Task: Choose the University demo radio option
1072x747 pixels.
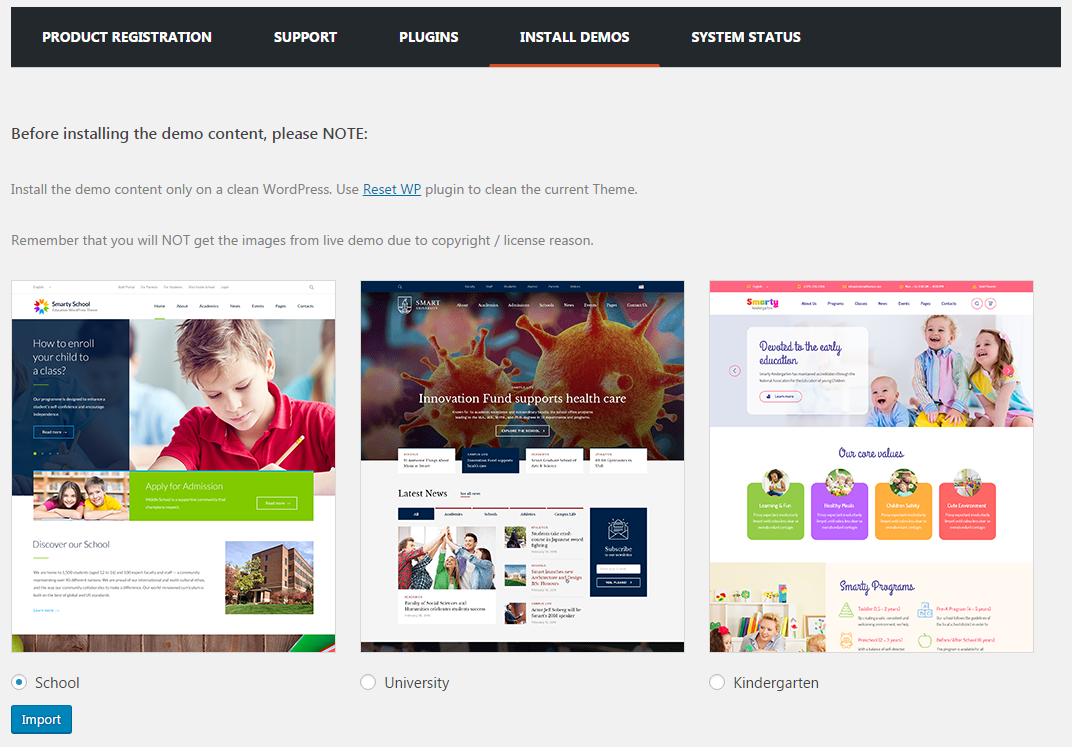Action: point(368,682)
